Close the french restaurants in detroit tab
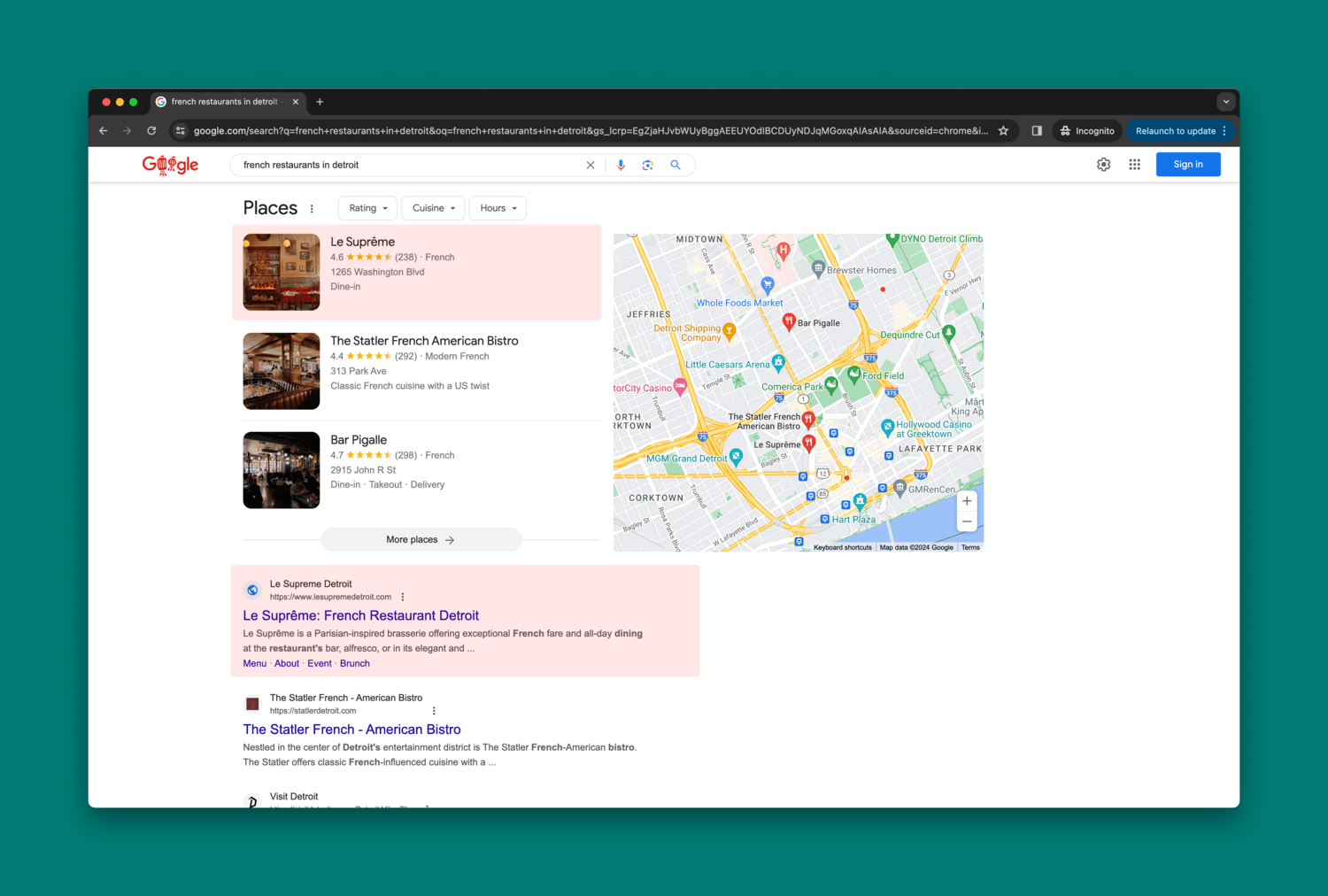Viewport: 1328px width, 896px height. click(x=296, y=102)
